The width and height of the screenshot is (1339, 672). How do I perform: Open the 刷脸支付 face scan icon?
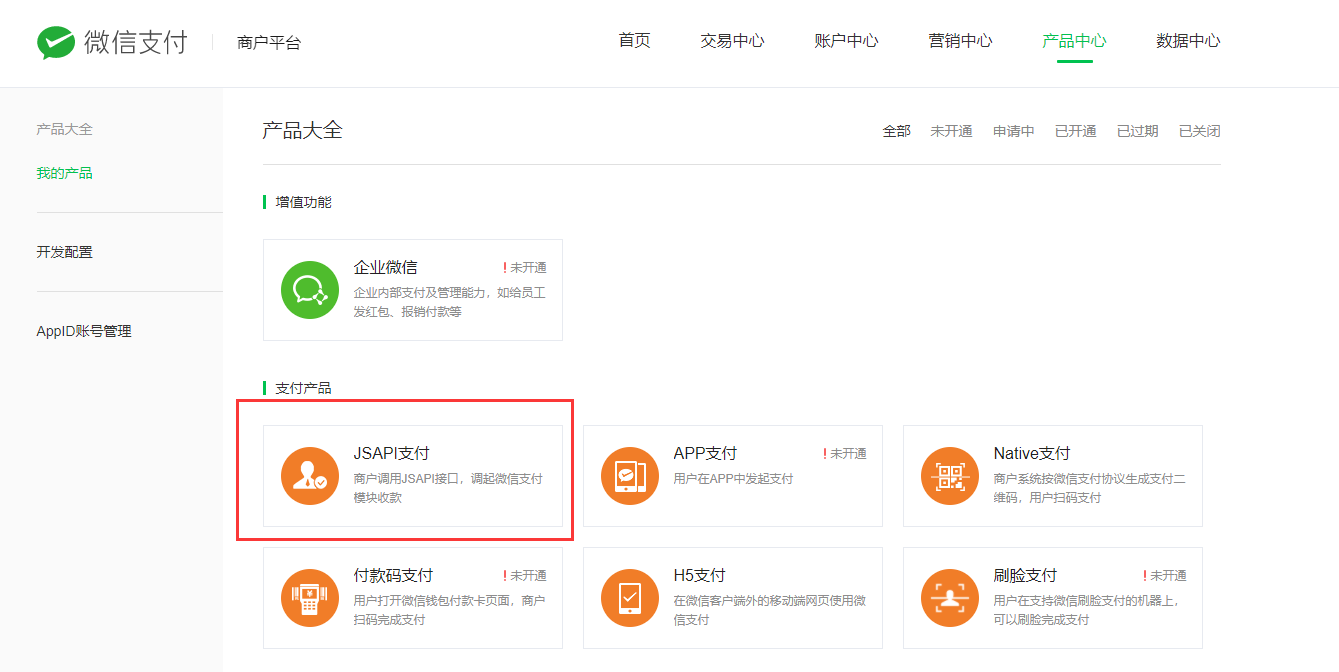[x=950, y=598]
